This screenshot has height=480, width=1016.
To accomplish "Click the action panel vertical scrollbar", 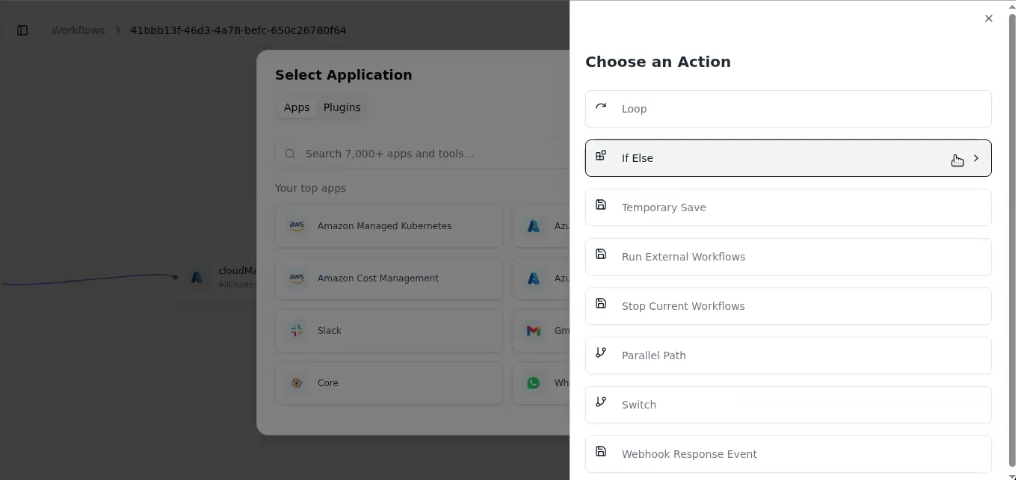I will click(1012, 240).
